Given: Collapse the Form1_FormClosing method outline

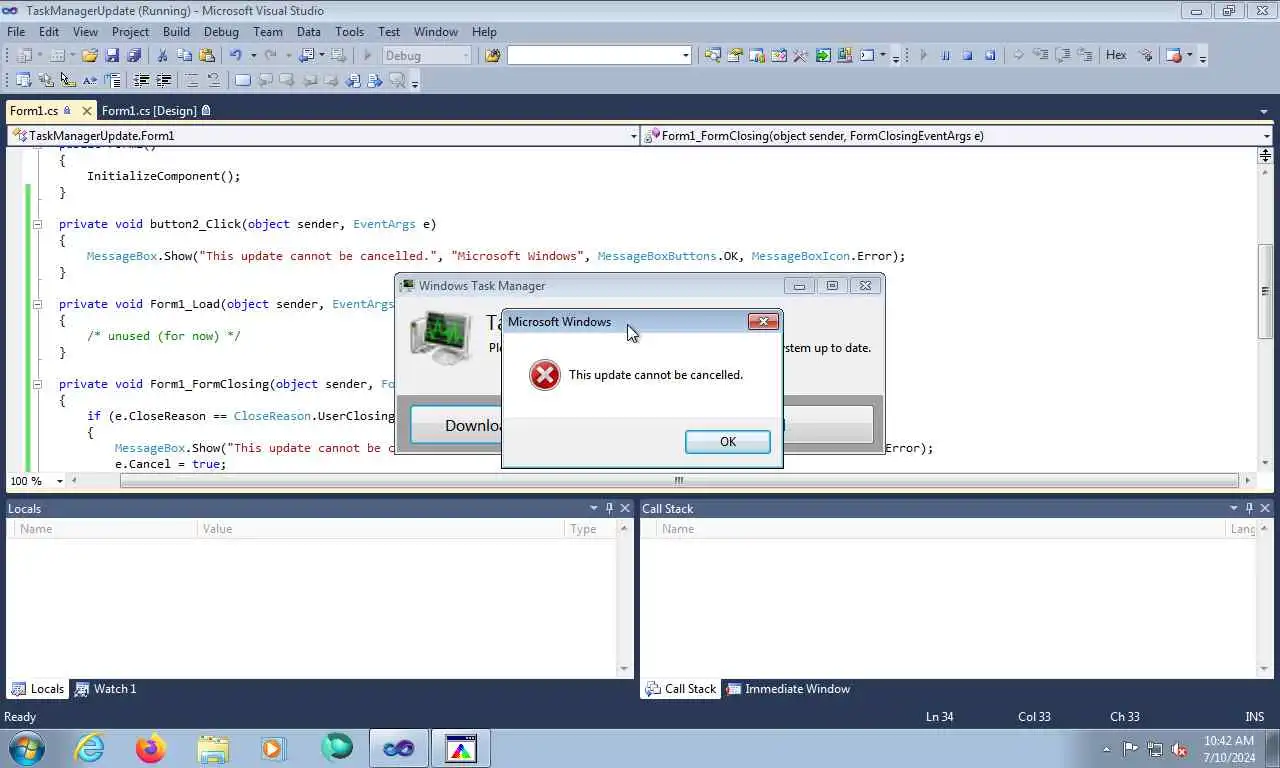Looking at the screenshot, I should point(37,384).
